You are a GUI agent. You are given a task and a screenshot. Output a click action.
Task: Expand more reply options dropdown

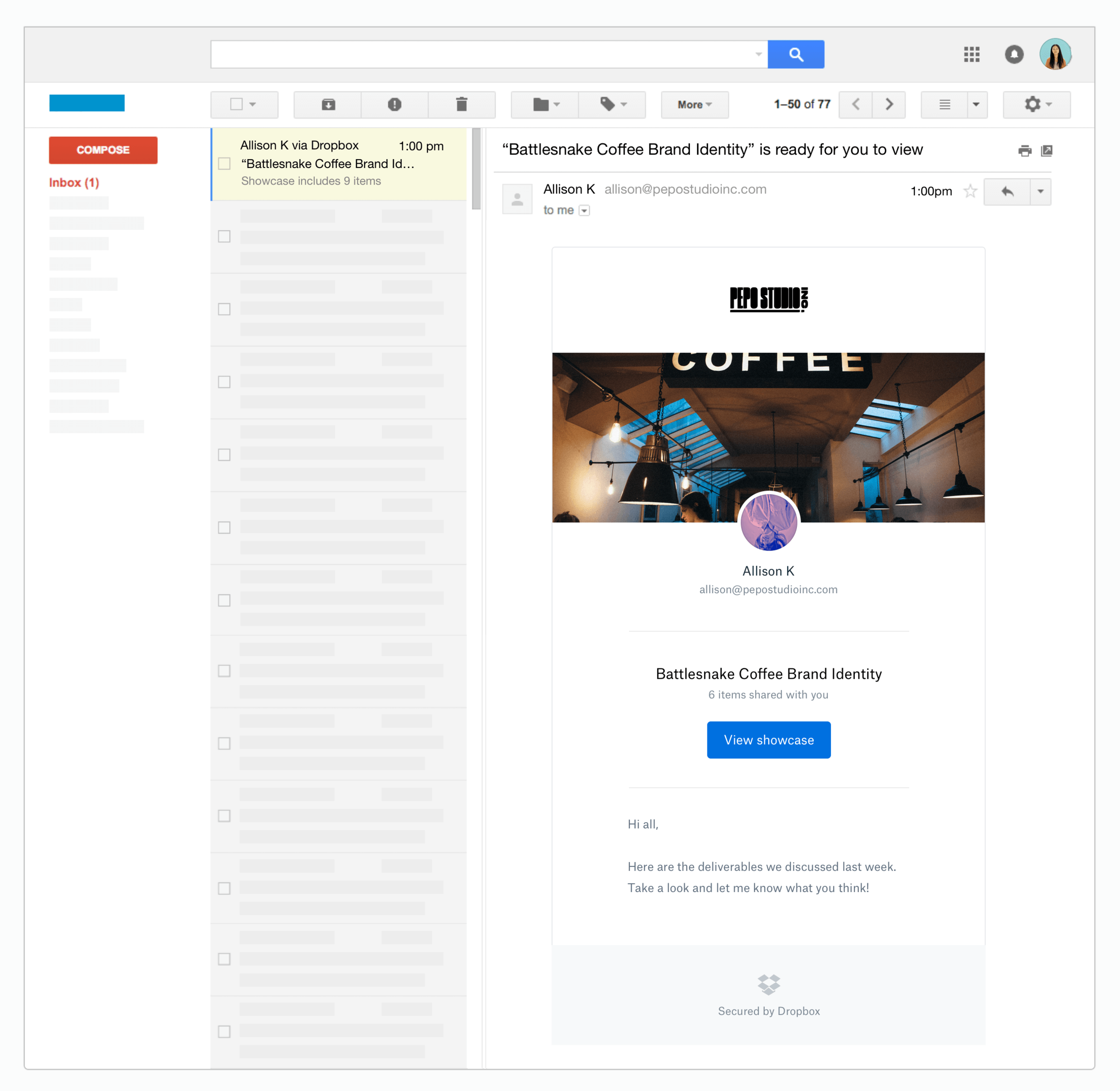[x=1040, y=191]
